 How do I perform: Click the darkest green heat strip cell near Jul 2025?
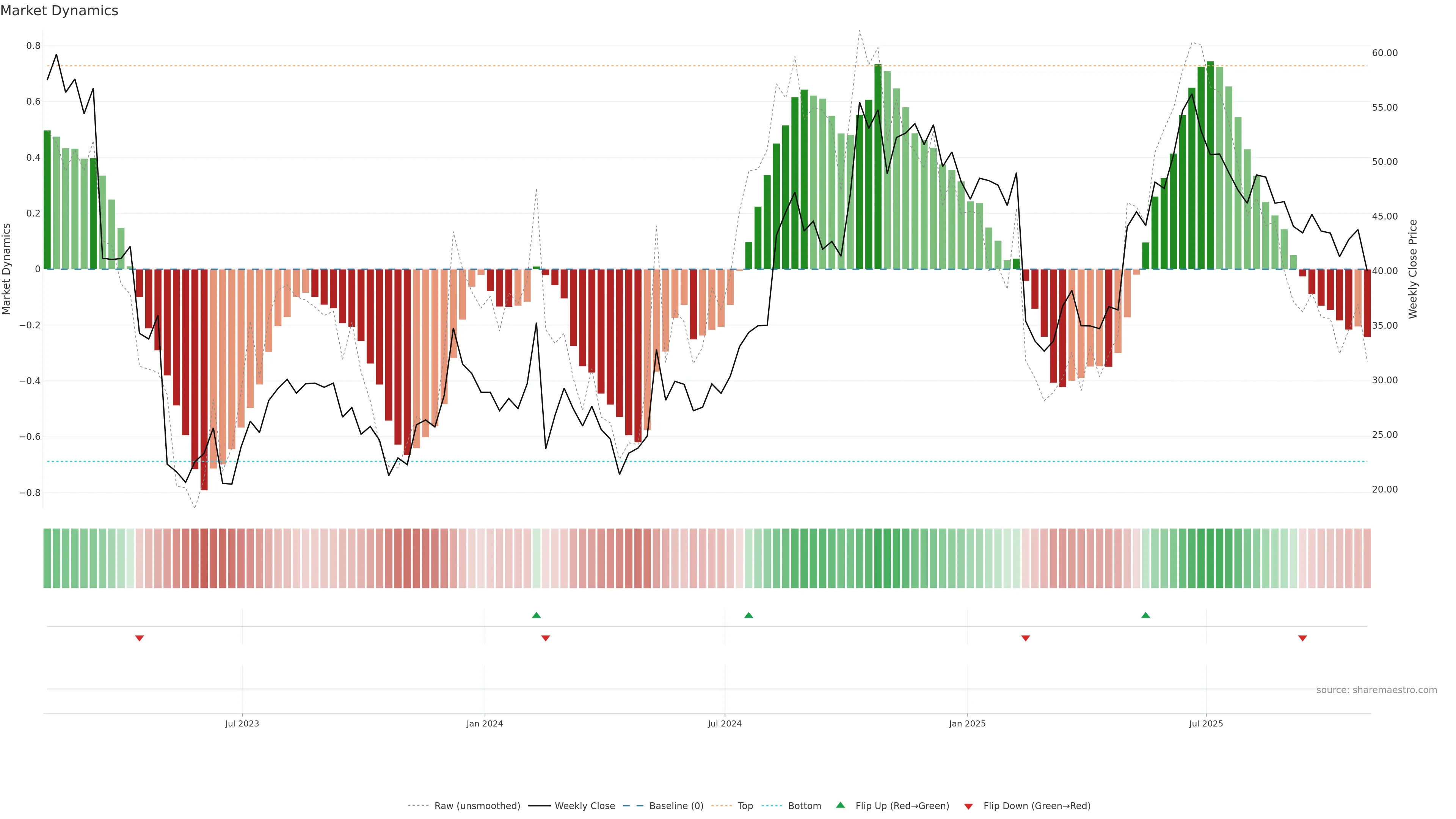tap(1210, 558)
